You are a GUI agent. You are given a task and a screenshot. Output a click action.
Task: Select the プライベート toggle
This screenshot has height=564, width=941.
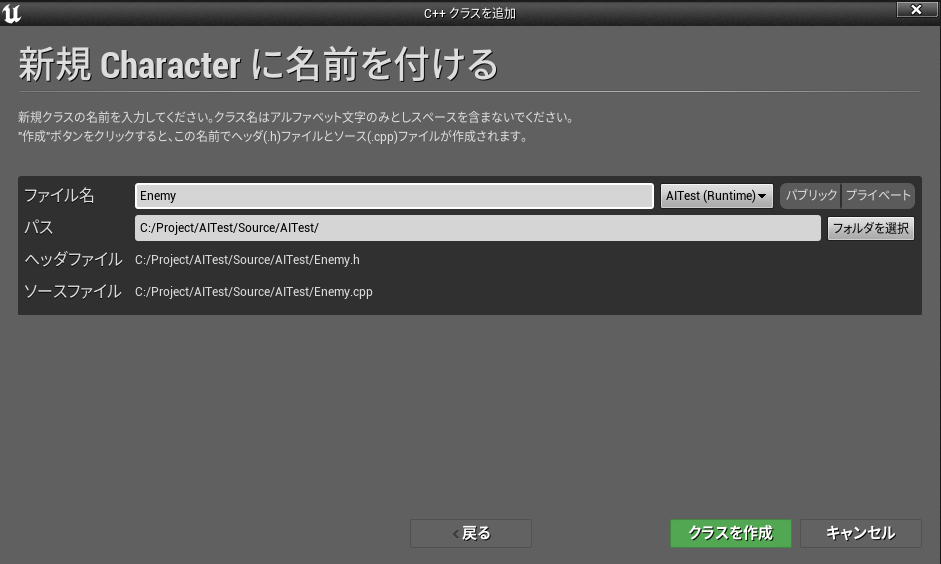click(x=878, y=196)
